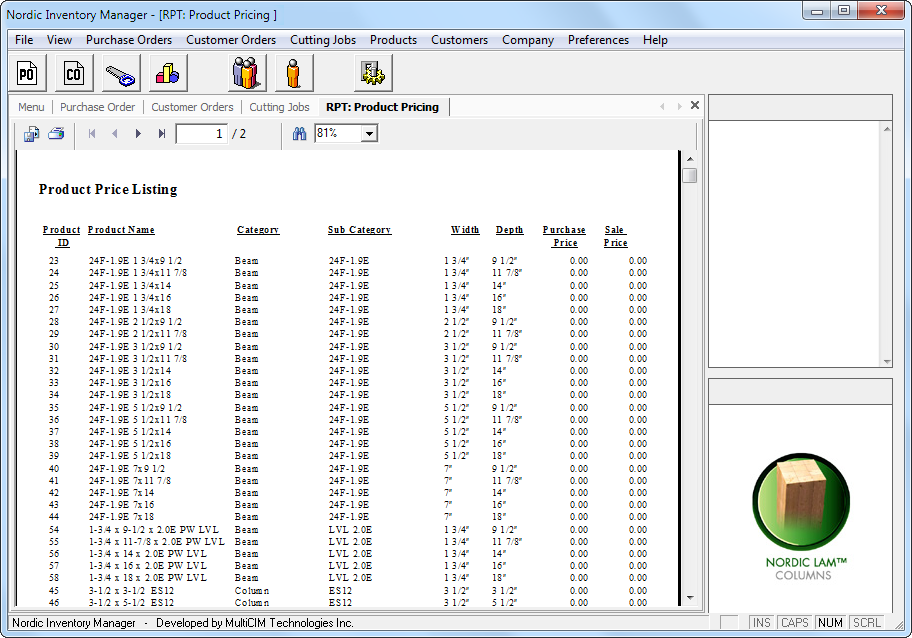Expand the 81% zoom level dropdown
912x638 pixels.
pos(369,134)
